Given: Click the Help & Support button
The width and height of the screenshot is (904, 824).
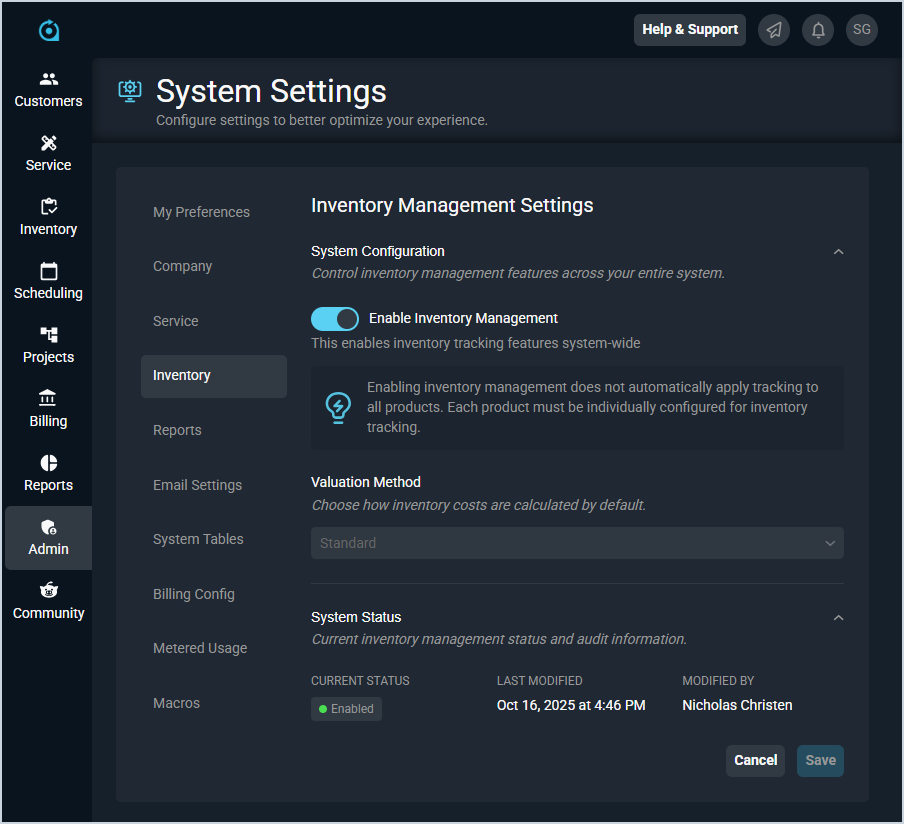Looking at the screenshot, I should (x=690, y=30).
